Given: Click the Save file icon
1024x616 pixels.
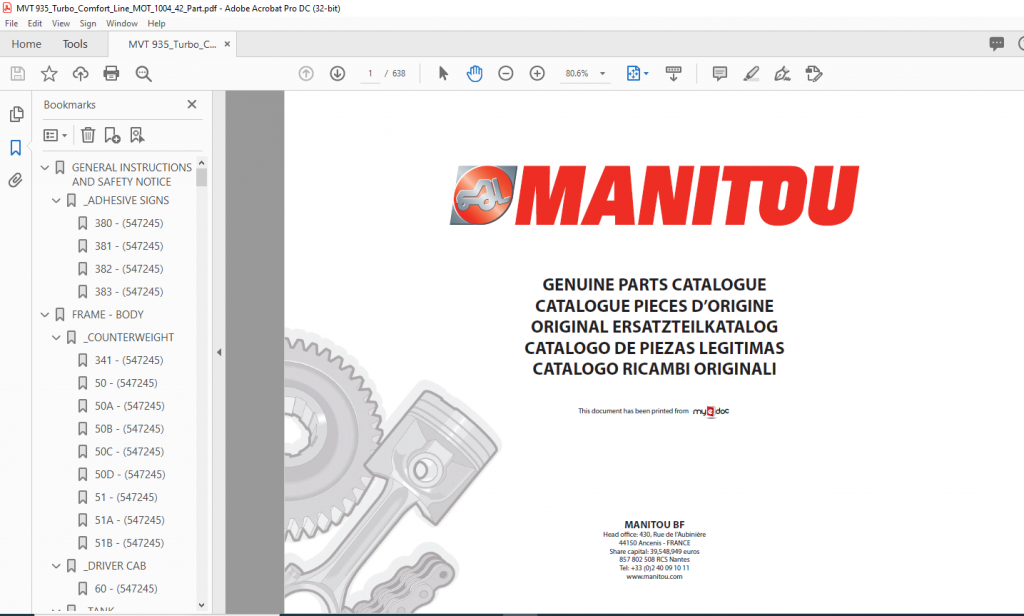Looking at the screenshot, I should click(x=18, y=73).
